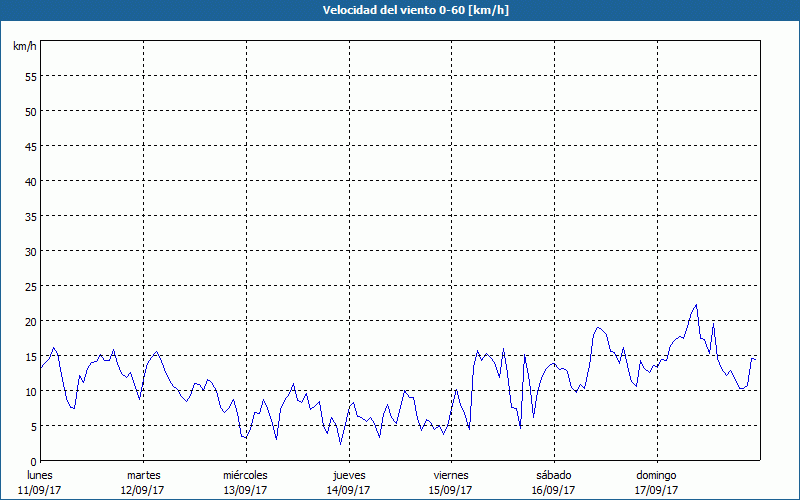Click the date label '15/09/17'
The height and width of the screenshot is (500, 800).
(451, 490)
